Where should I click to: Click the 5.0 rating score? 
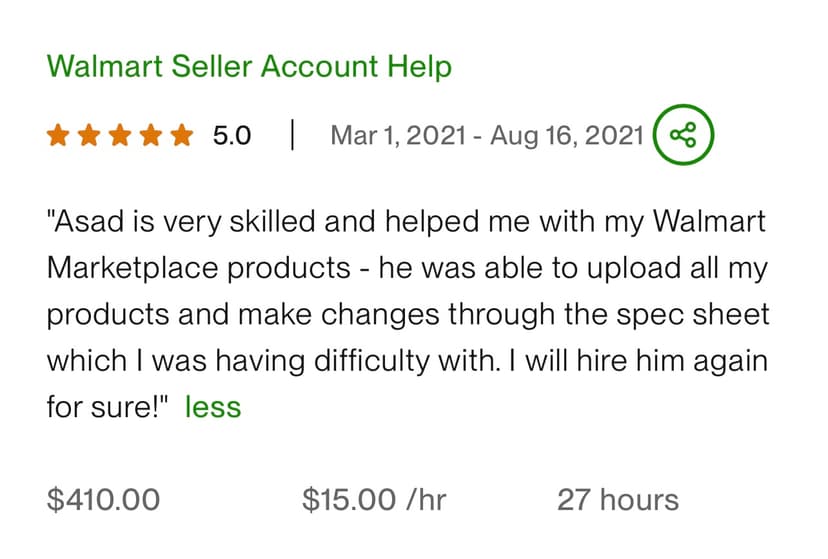pyautogui.click(x=232, y=136)
